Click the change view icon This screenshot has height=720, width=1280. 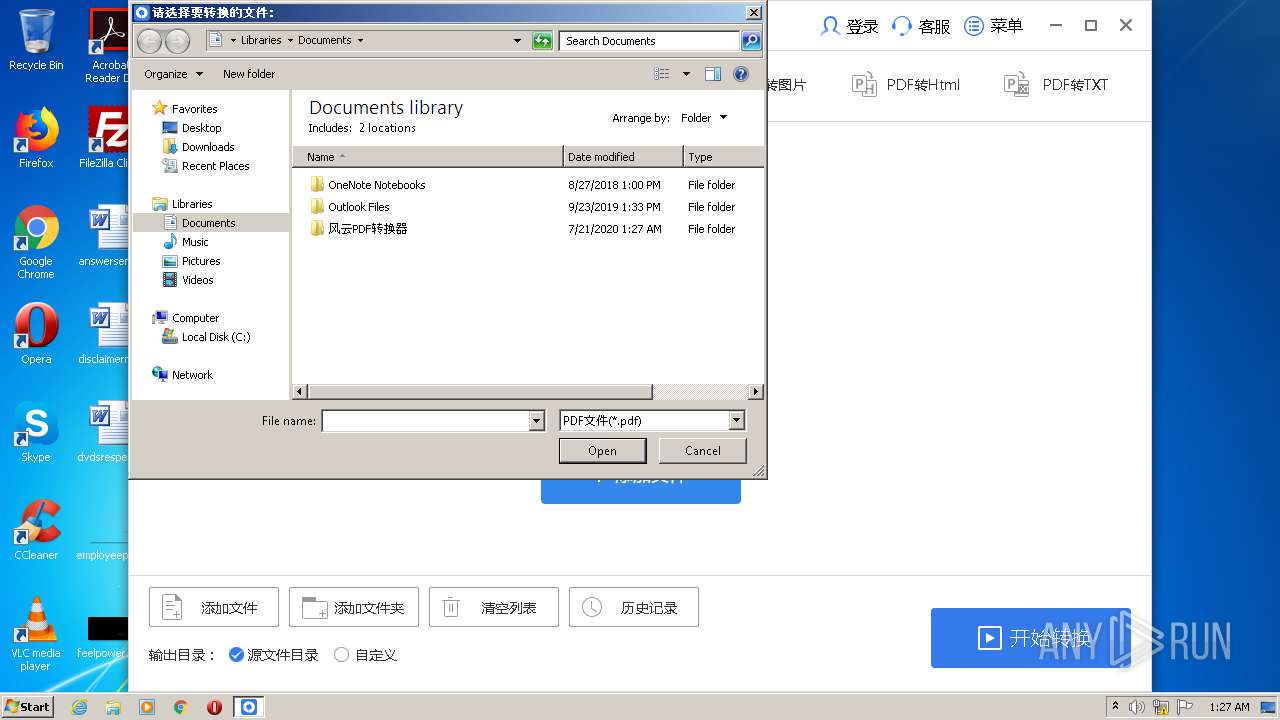coord(662,74)
